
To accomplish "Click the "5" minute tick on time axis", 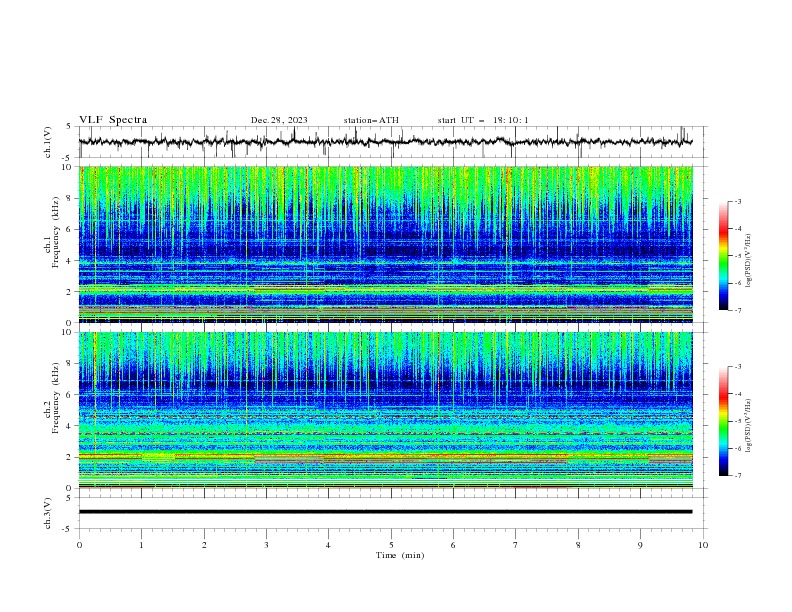I will [391, 545].
